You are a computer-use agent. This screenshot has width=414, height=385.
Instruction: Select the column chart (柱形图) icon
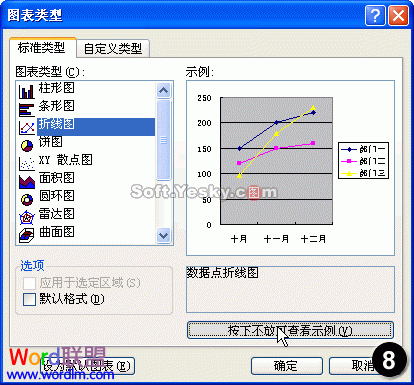(27, 91)
